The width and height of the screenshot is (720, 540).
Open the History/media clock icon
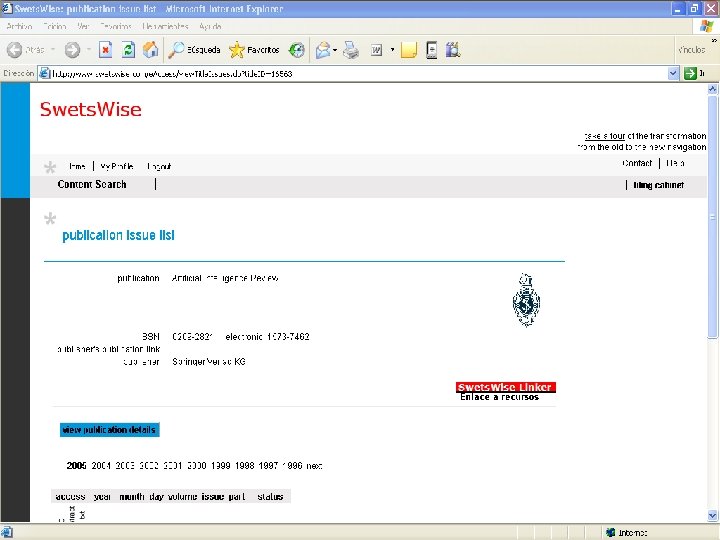click(297, 50)
